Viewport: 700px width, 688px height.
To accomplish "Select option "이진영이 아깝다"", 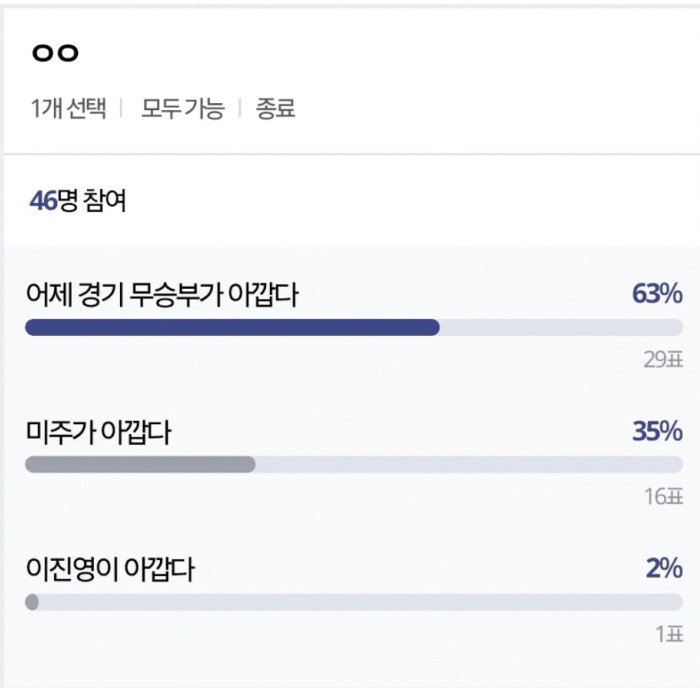I will [x=110, y=570].
